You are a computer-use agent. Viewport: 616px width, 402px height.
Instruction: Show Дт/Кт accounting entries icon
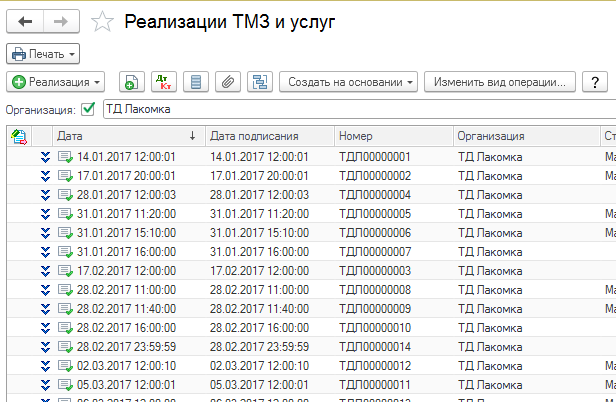(x=163, y=81)
